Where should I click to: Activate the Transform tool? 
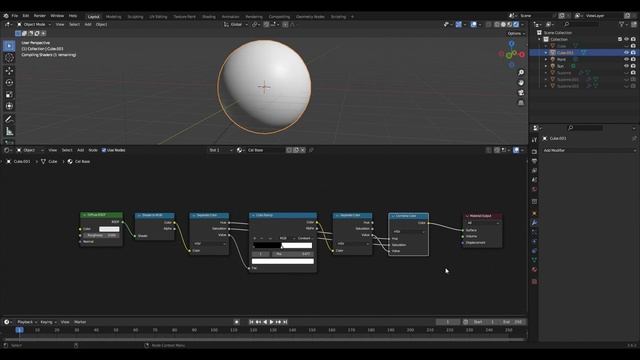(9, 106)
